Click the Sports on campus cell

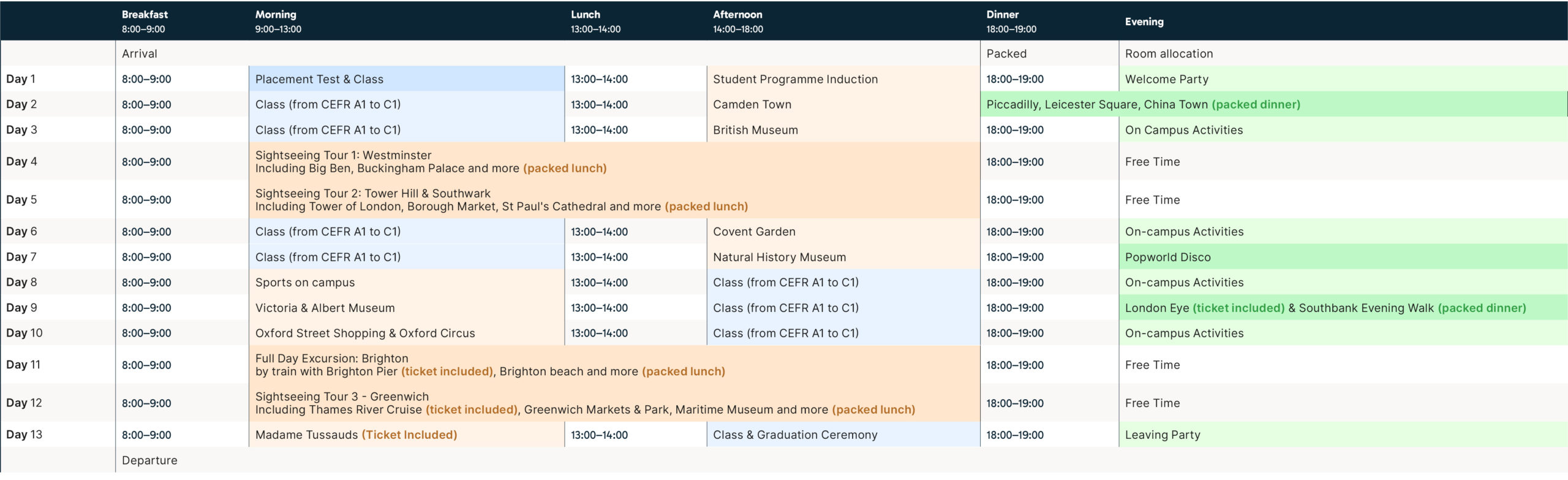[305, 283]
